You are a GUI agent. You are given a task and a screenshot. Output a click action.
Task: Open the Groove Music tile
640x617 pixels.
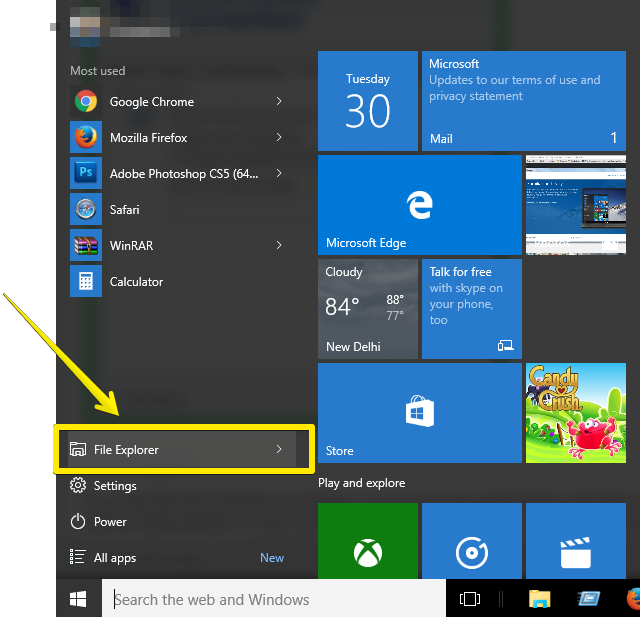tap(472, 541)
